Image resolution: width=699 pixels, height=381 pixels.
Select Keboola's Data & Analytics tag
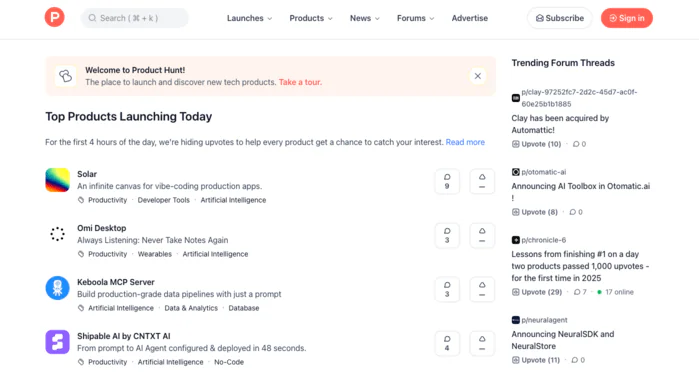coord(191,308)
